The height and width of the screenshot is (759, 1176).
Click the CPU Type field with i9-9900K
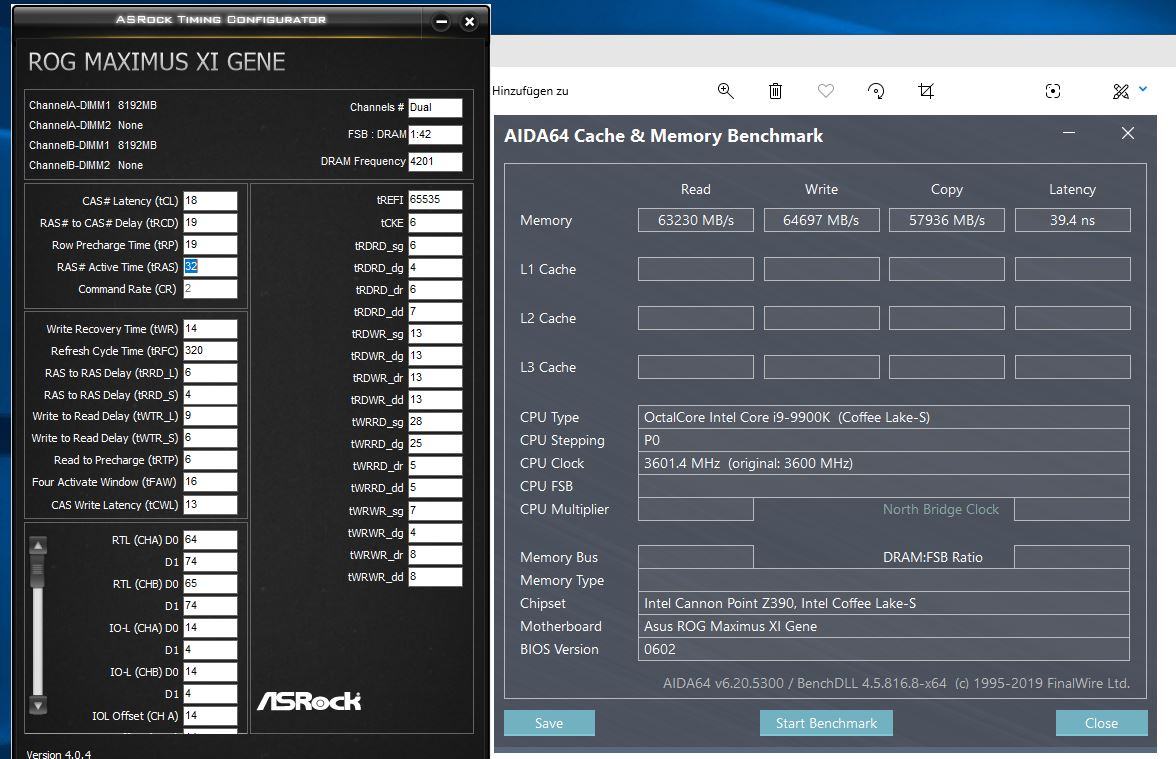(884, 417)
